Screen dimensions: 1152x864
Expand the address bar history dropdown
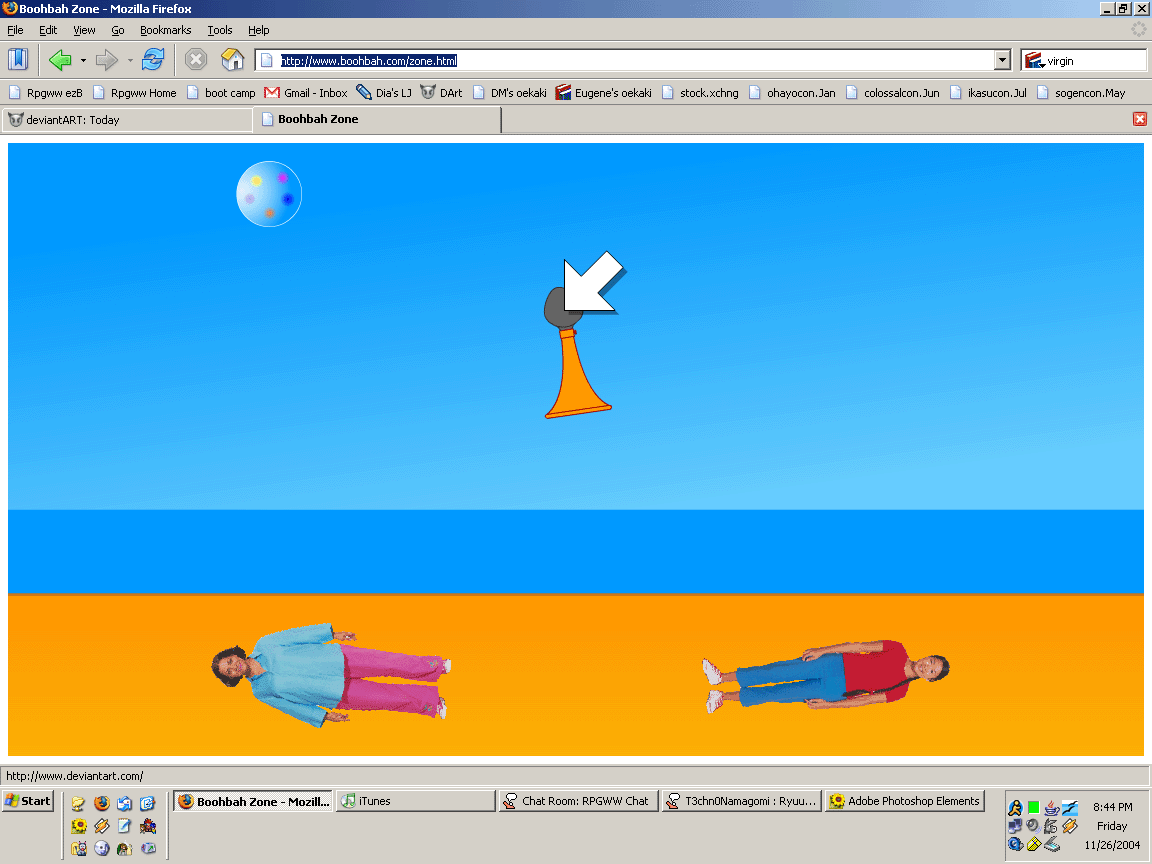pyautogui.click(x=1002, y=60)
